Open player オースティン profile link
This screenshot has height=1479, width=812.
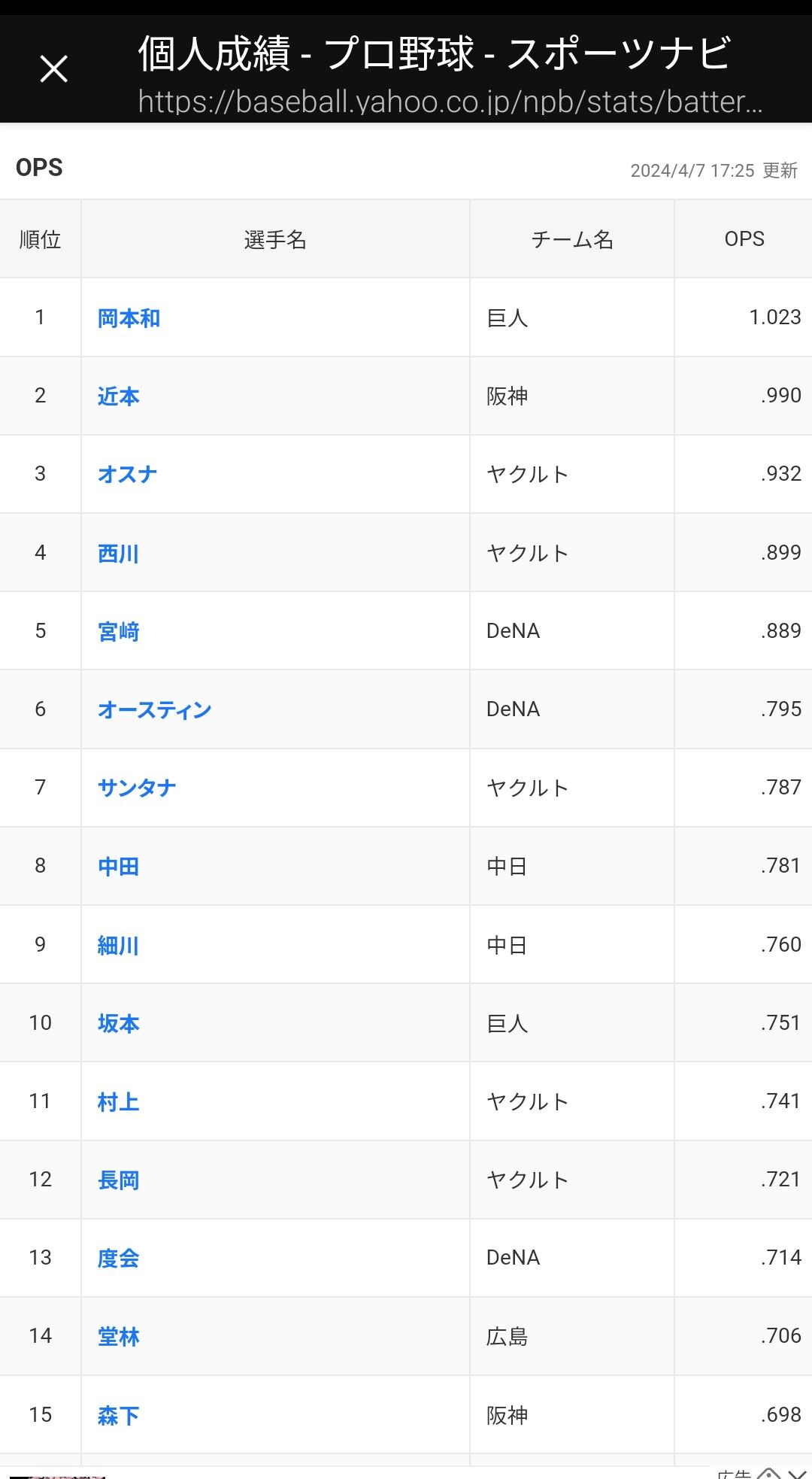[154, 710]
